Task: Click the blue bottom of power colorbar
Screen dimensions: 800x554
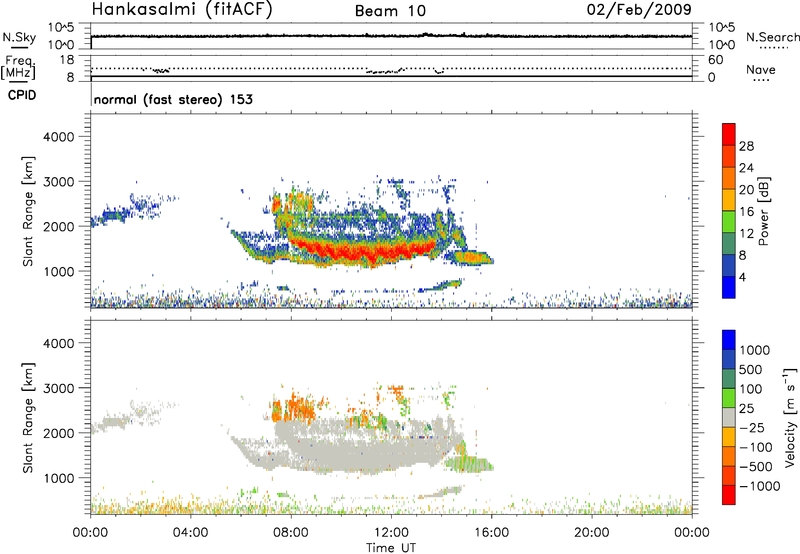Action: (729, 287)
